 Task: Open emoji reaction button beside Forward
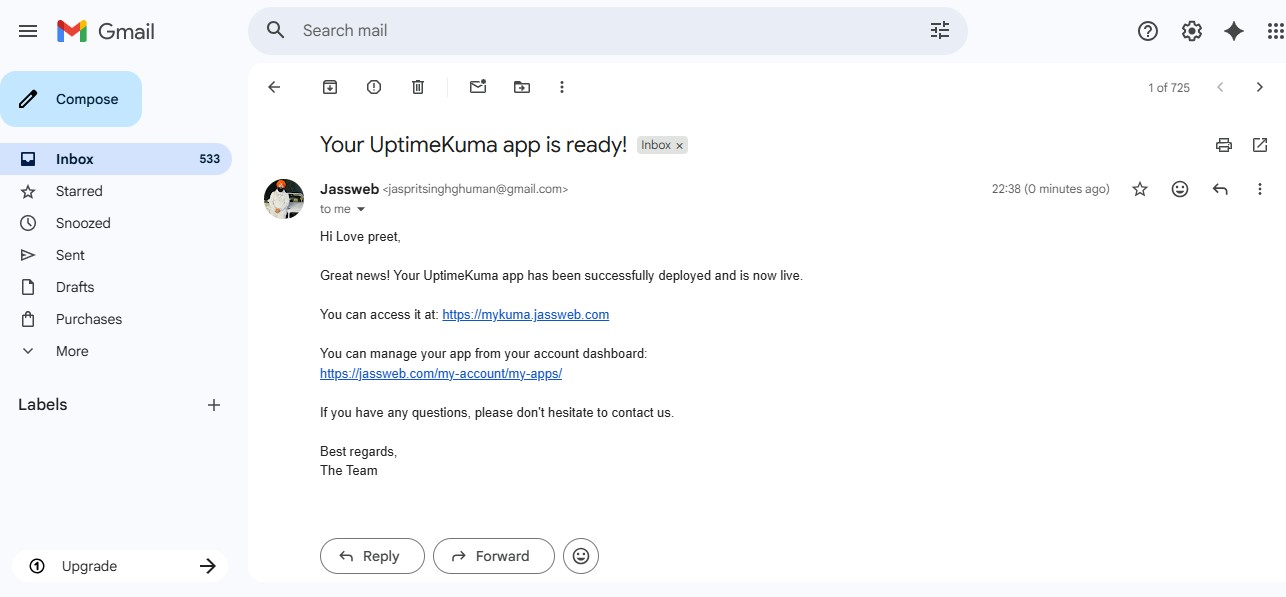point(581,556)
